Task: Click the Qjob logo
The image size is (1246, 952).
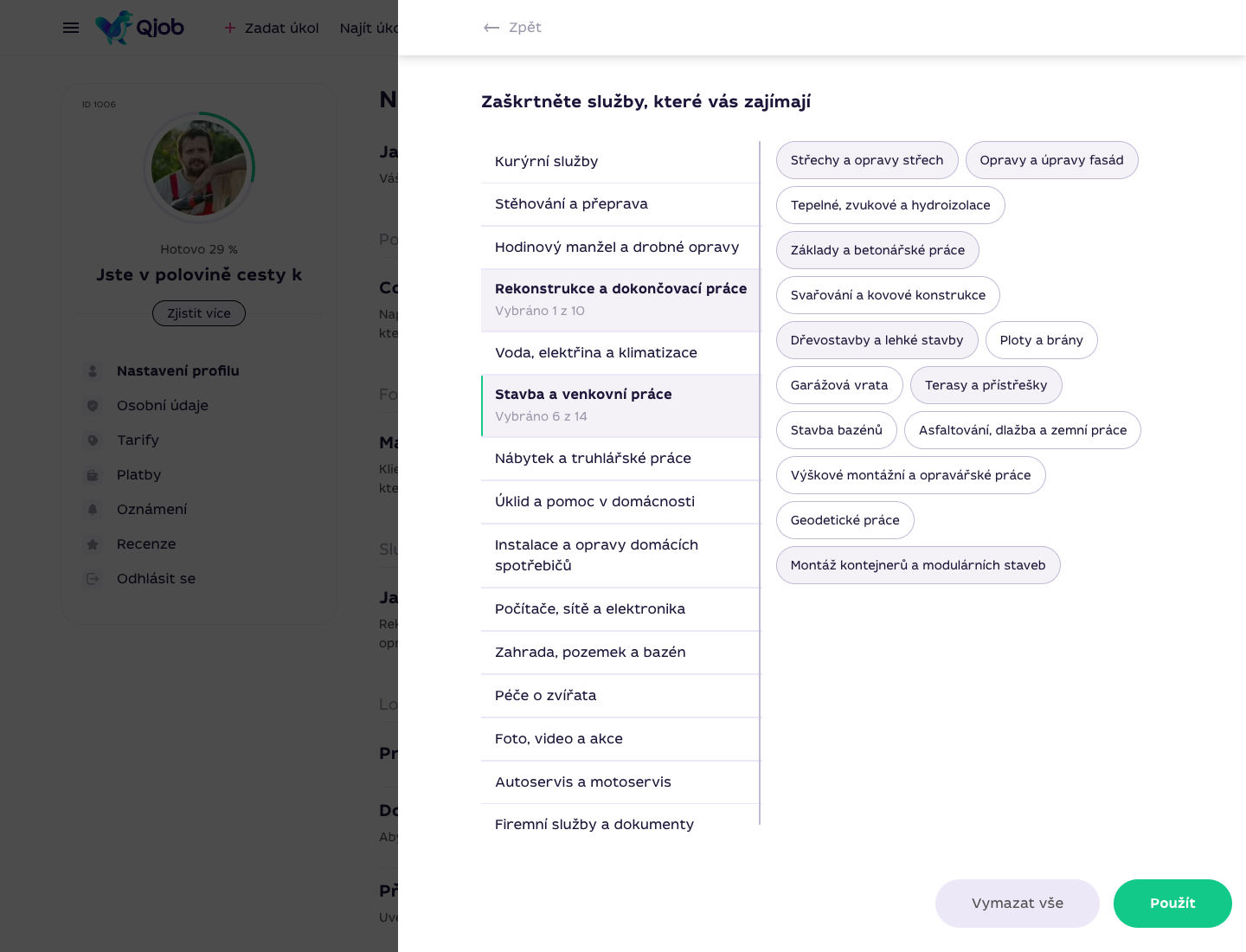Action: pyautogui.click(x=139, y=28)
